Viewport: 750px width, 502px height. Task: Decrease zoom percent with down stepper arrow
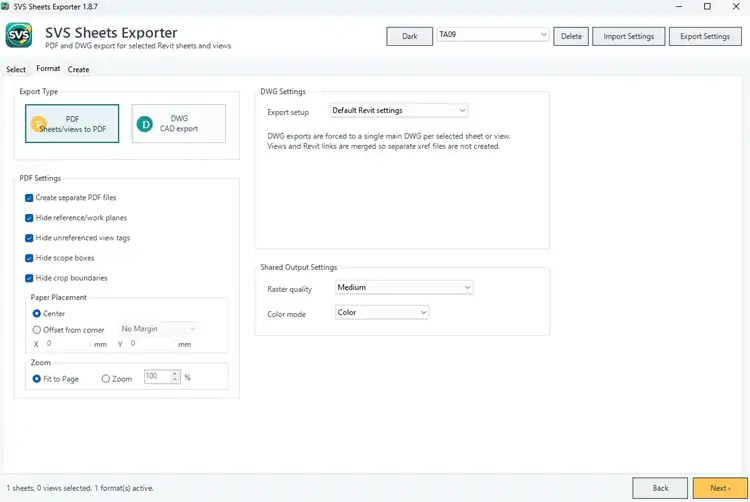pos(175,380)
